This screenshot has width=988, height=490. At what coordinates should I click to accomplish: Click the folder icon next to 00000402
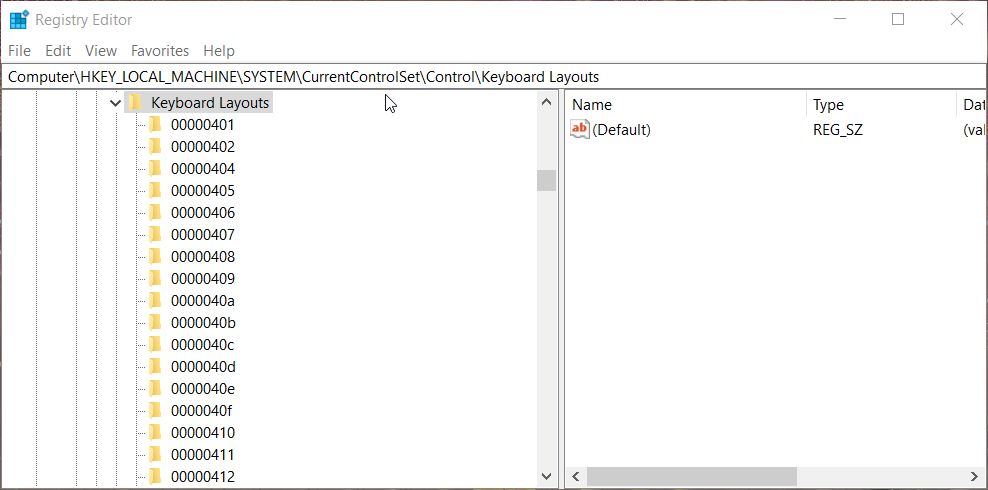point(155,147)
